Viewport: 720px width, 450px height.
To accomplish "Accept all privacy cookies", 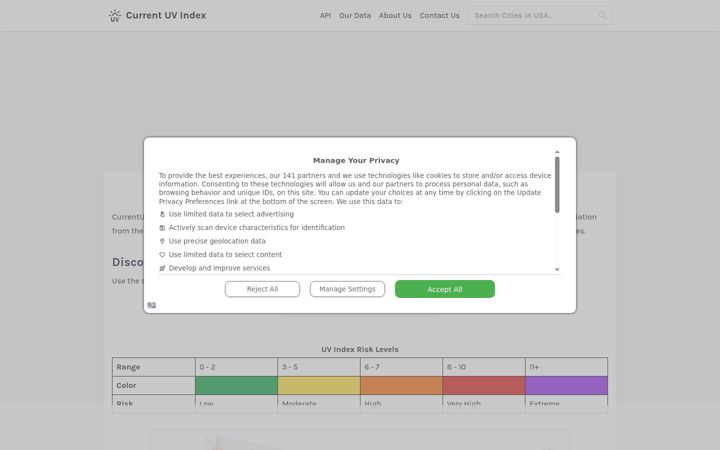I will pos(445,289).
